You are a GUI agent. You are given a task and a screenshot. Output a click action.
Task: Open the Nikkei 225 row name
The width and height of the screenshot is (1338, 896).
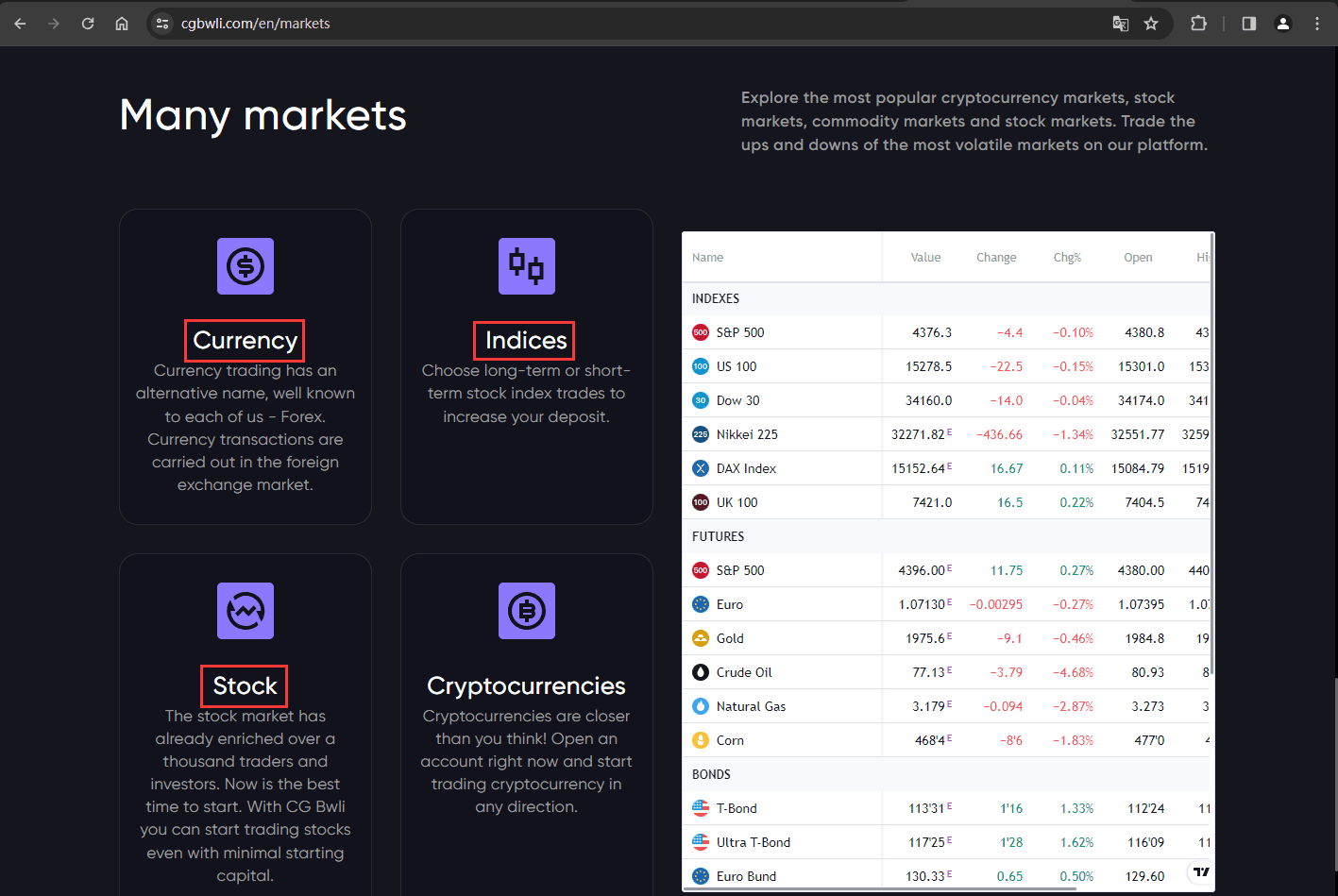pos(747,434)
